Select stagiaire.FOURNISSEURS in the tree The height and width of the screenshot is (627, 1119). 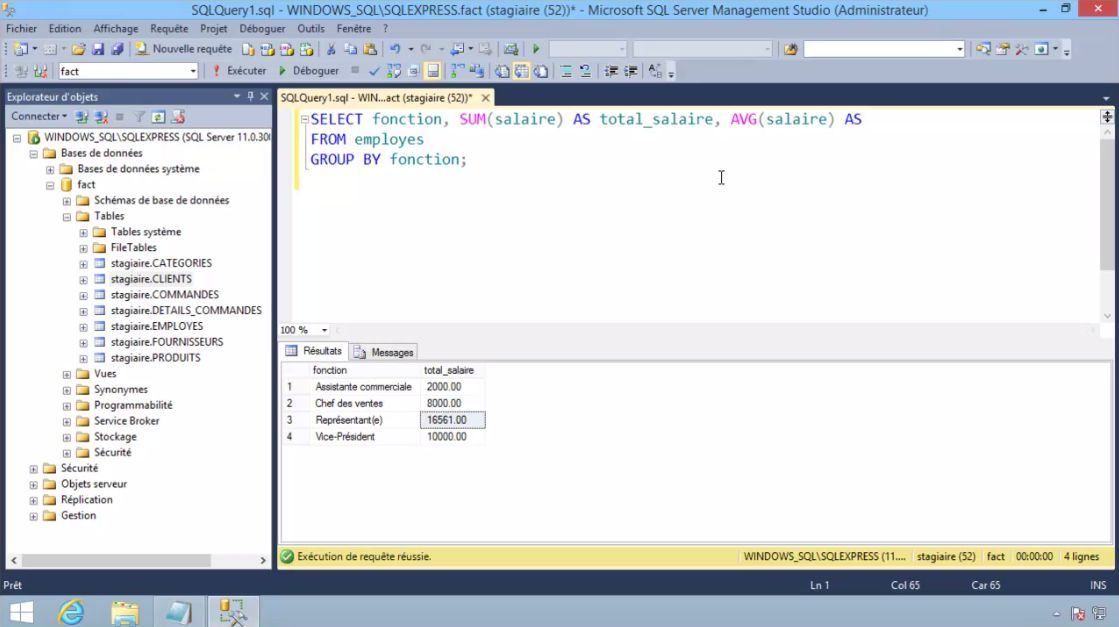[x=167, y=342]
